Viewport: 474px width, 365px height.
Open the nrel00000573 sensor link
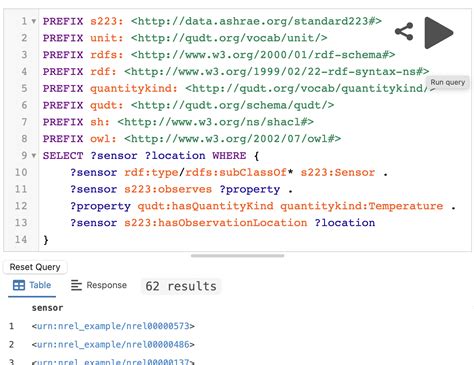coord(113,326)
